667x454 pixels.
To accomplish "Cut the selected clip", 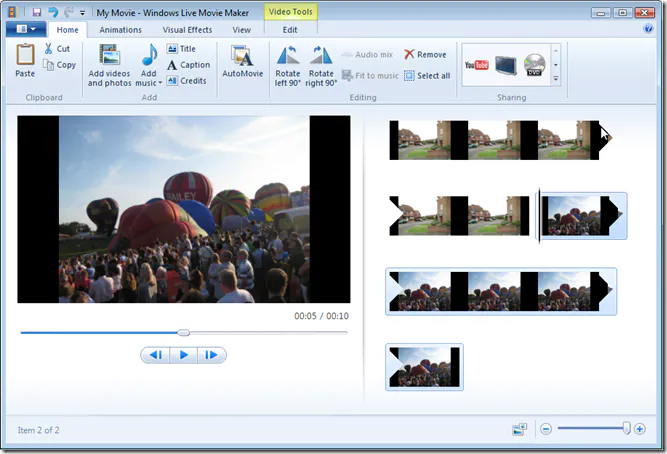I will [57, 49].
